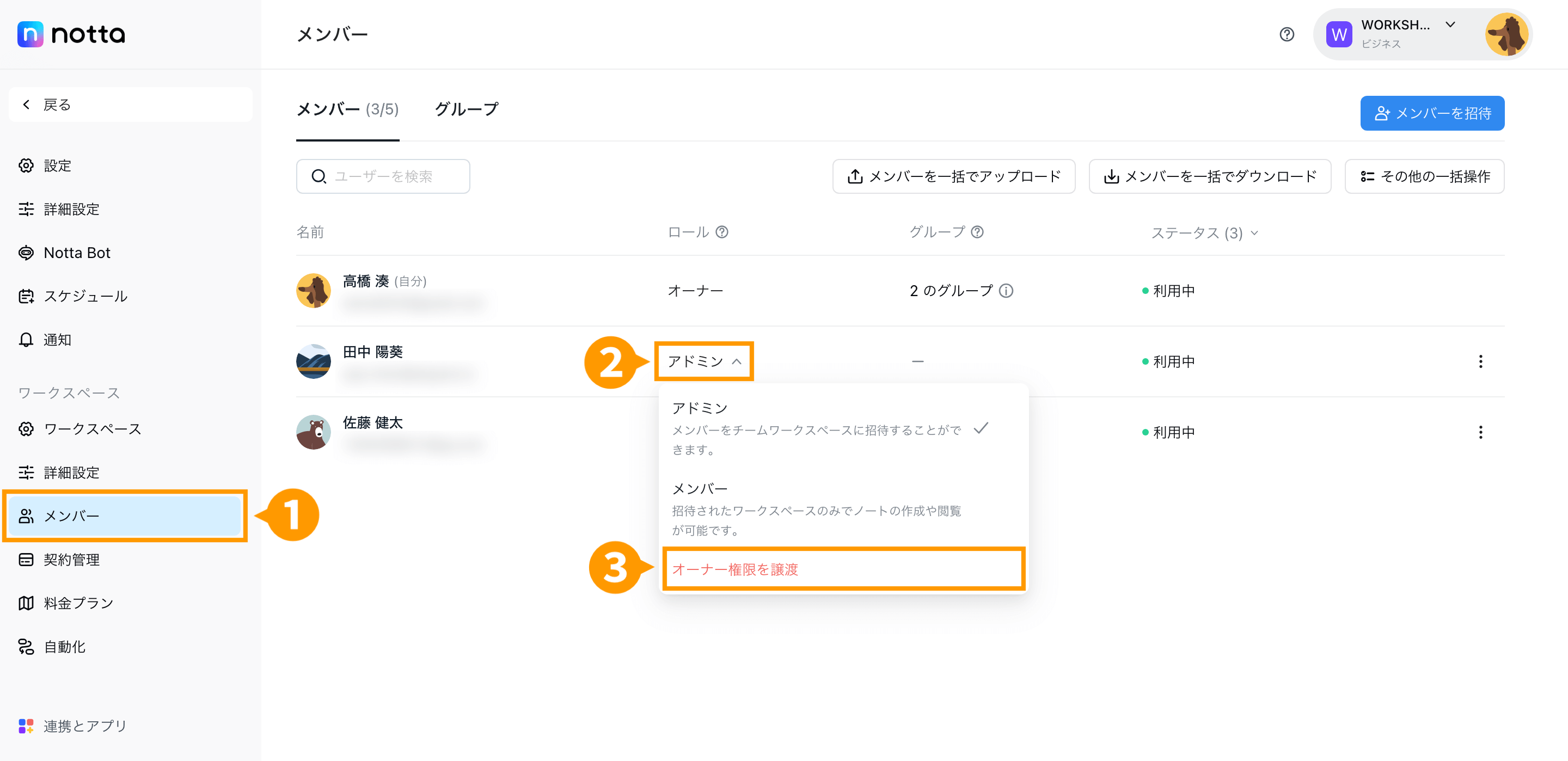Click 佐藤 健太 avatar
Viewport: 1568px width, 761px height.
click(314, 432)
